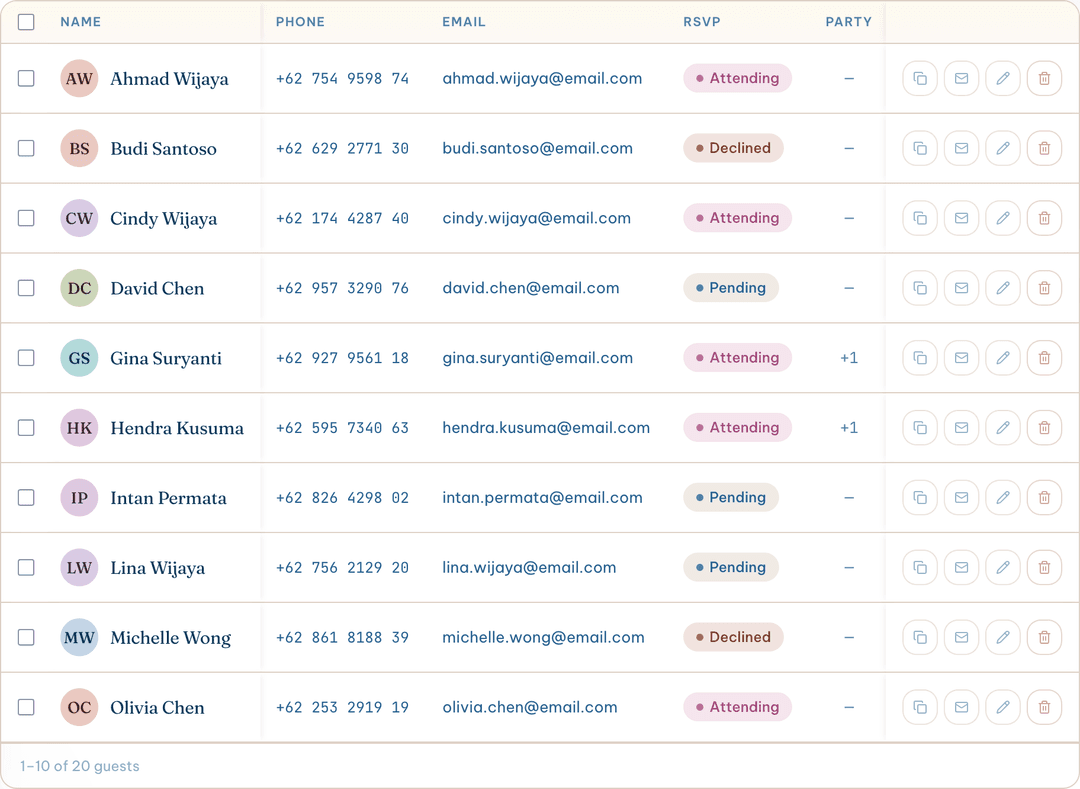Click phone number +62 826 4298 02

[342, 498]
